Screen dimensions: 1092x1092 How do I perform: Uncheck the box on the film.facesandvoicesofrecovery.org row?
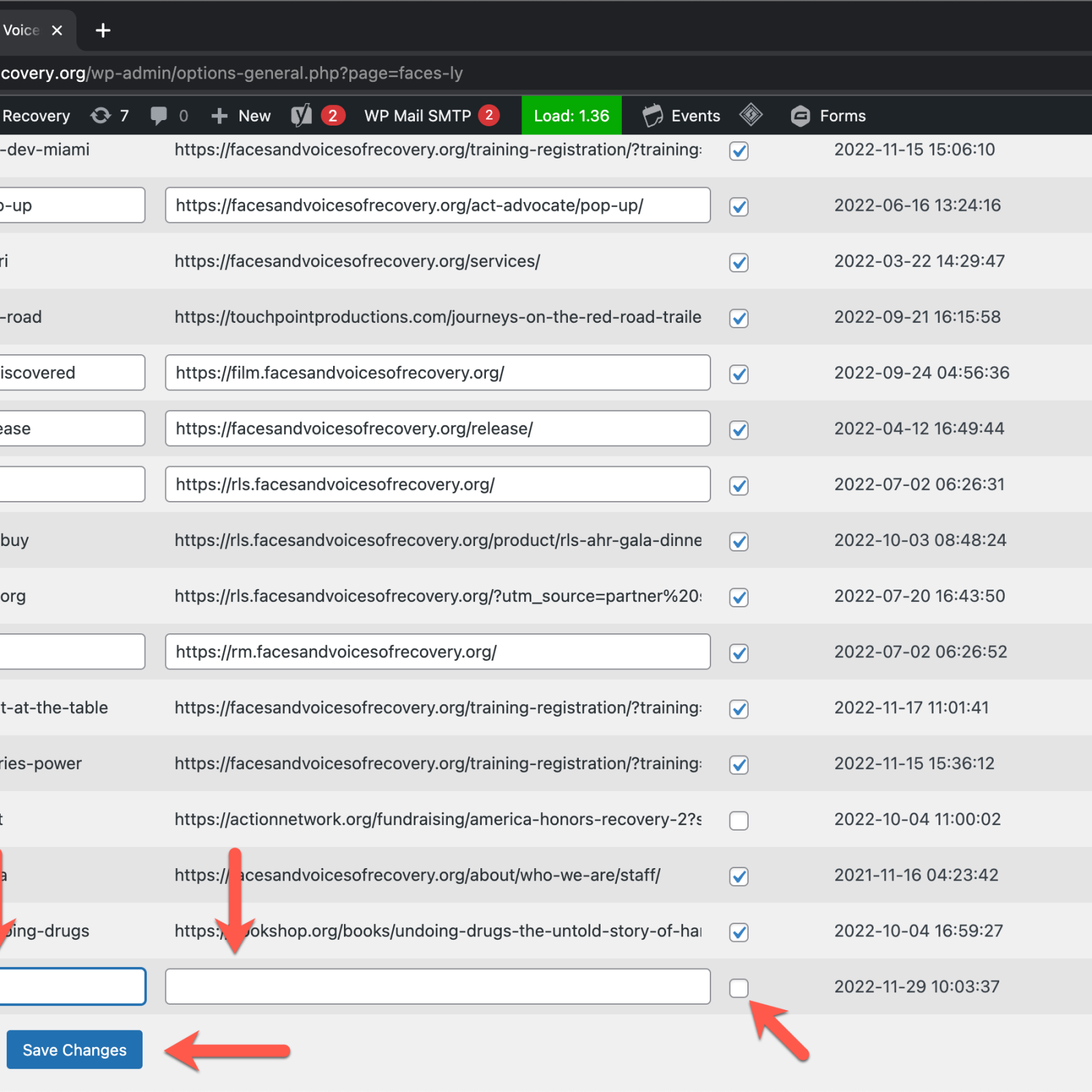click(738, 374)
